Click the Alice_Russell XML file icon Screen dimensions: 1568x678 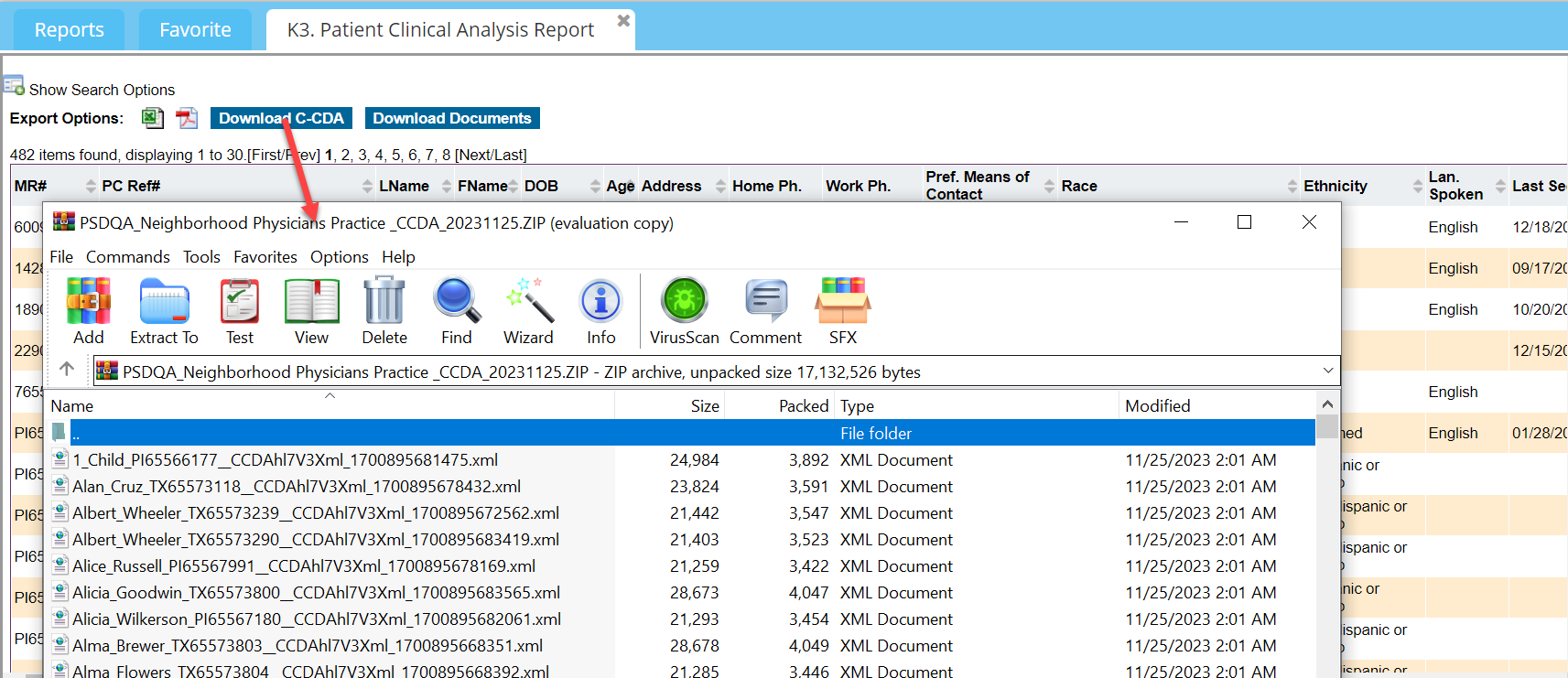tap(60, 565)
